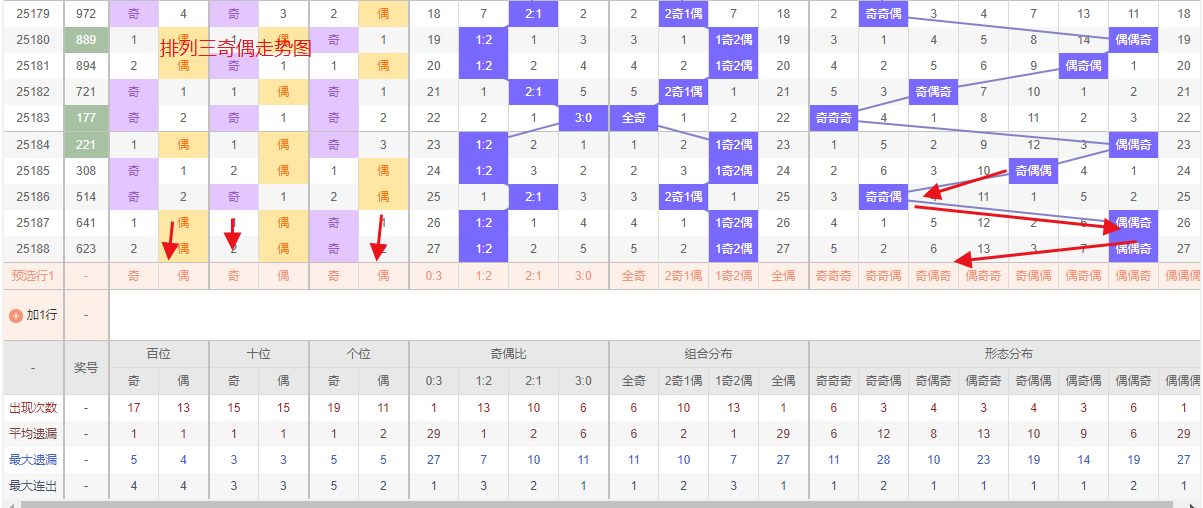Click the orange plus icon beside 加1行
The height and width of the screenshot is (508, 1203).
[x=16, y=315]
